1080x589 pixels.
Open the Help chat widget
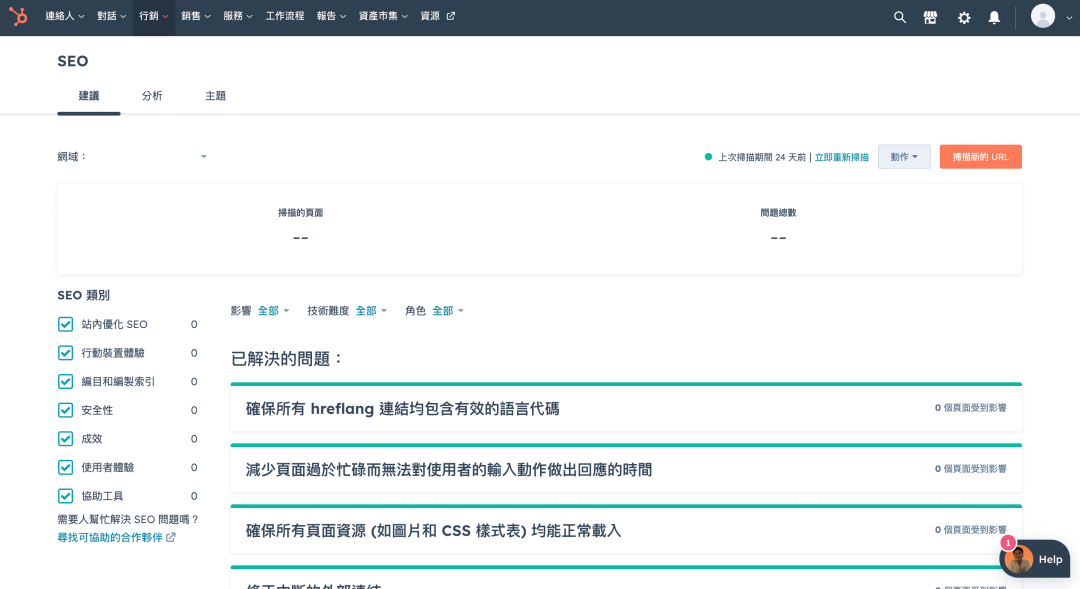(x=1035, y=559)
